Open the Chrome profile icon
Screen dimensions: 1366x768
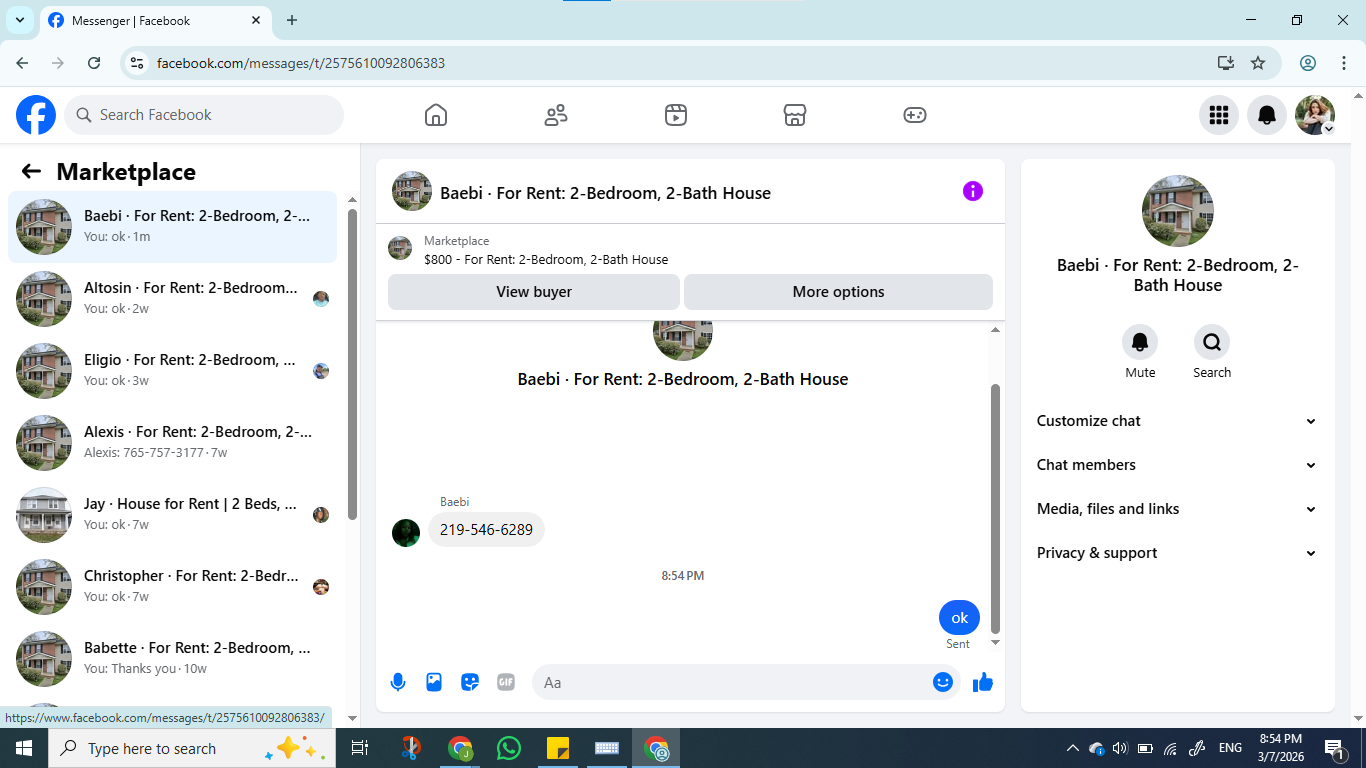tap(1308, 63)
